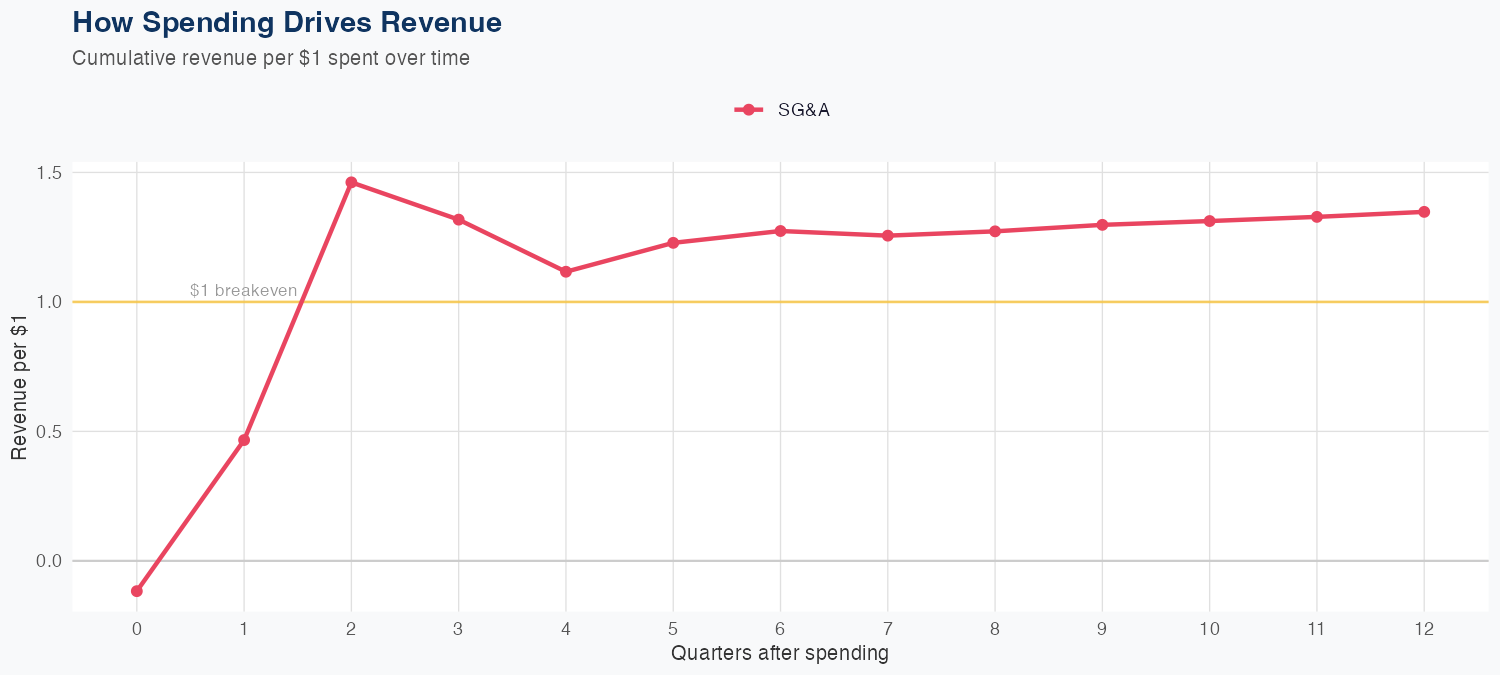The image size is (1500, 675).
Task: Click the 'Revenue per $1' axis title
Action: pyautogui.click(x=19, y=386)
